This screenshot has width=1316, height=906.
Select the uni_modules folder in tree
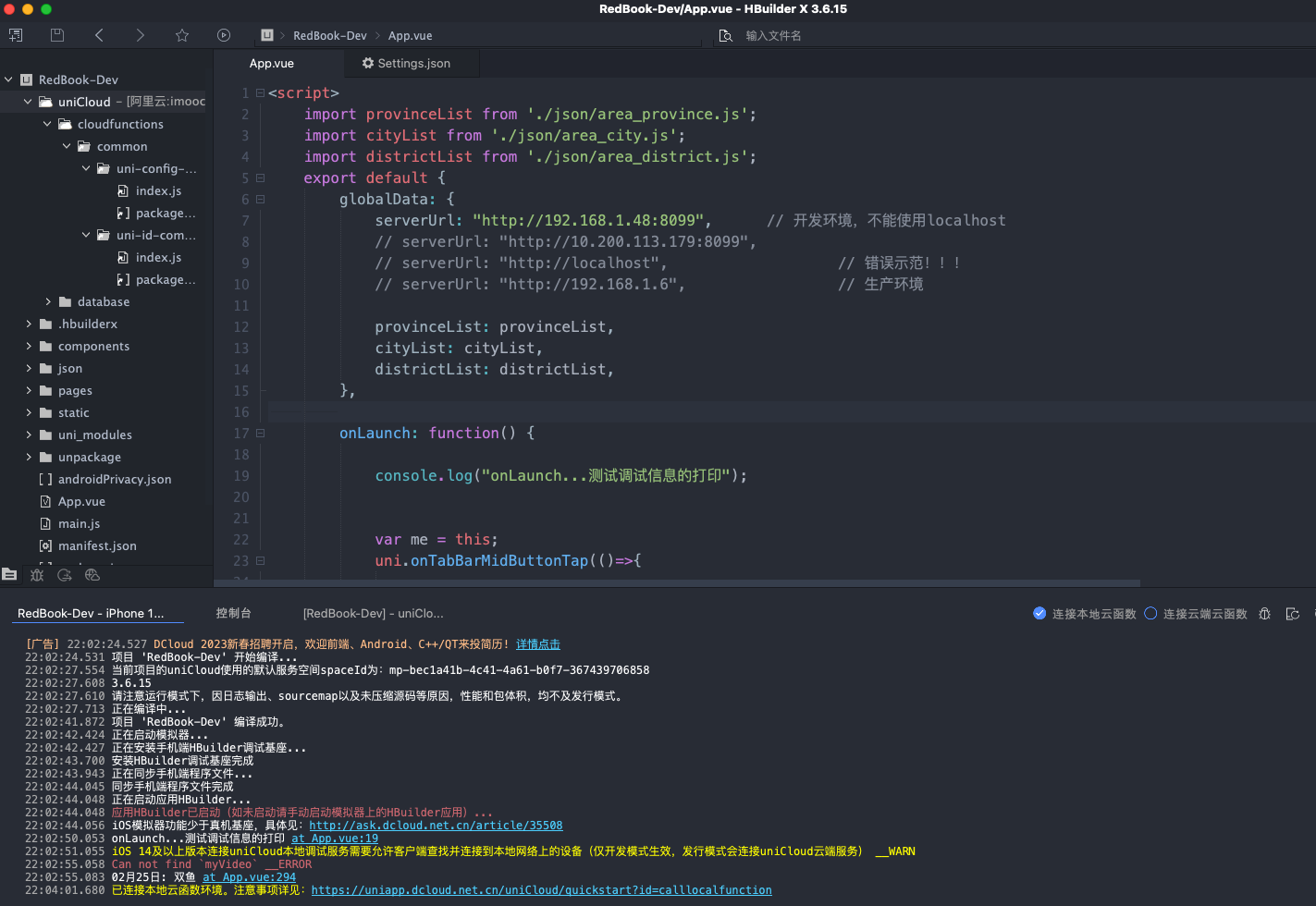click(x=95, y=435)
